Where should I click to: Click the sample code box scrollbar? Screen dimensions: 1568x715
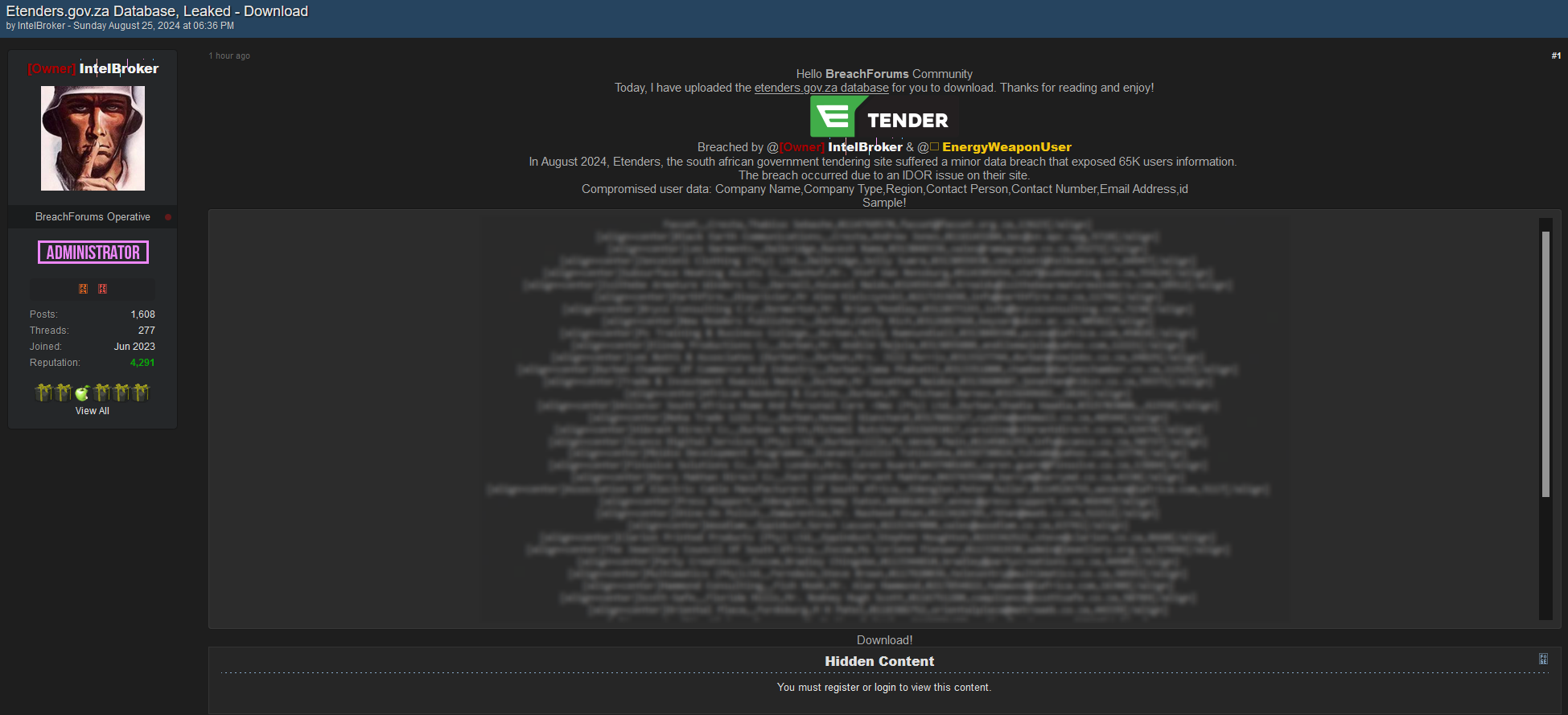click(1545, 364)
